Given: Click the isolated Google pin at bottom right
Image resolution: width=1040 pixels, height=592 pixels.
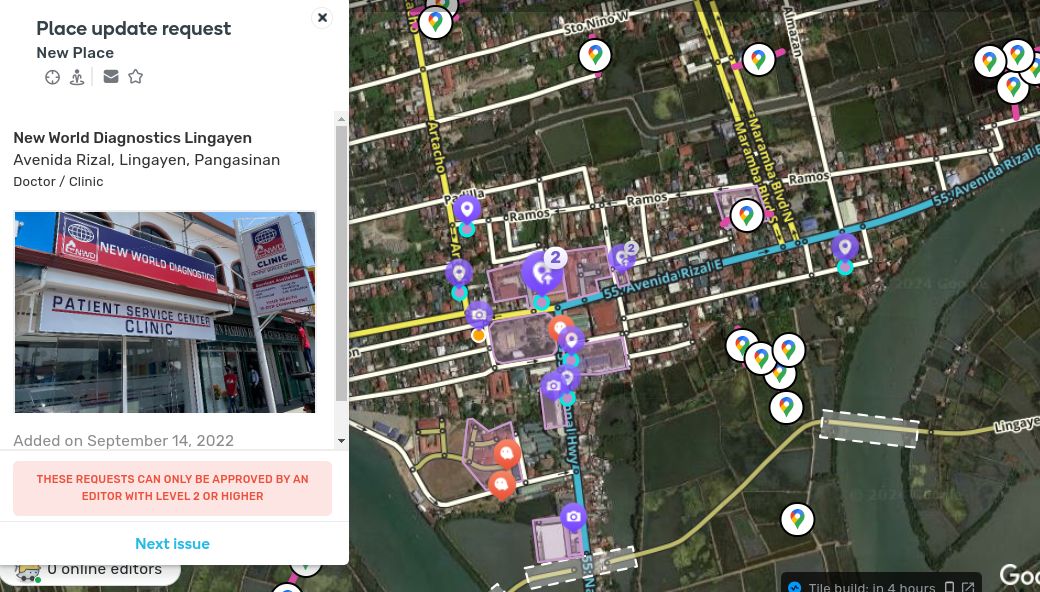Looking at the screenshot, I should (x=797, y=519).
